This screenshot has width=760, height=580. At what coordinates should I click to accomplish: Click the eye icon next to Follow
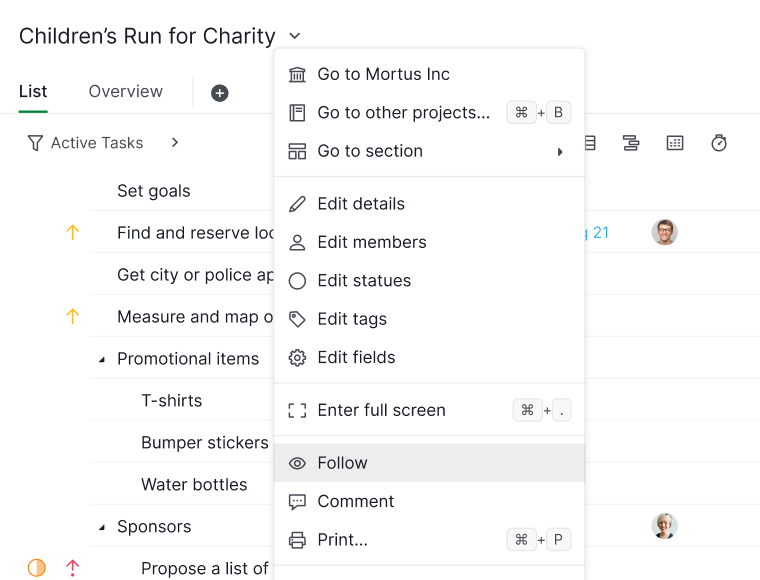[x=297, y=463]
